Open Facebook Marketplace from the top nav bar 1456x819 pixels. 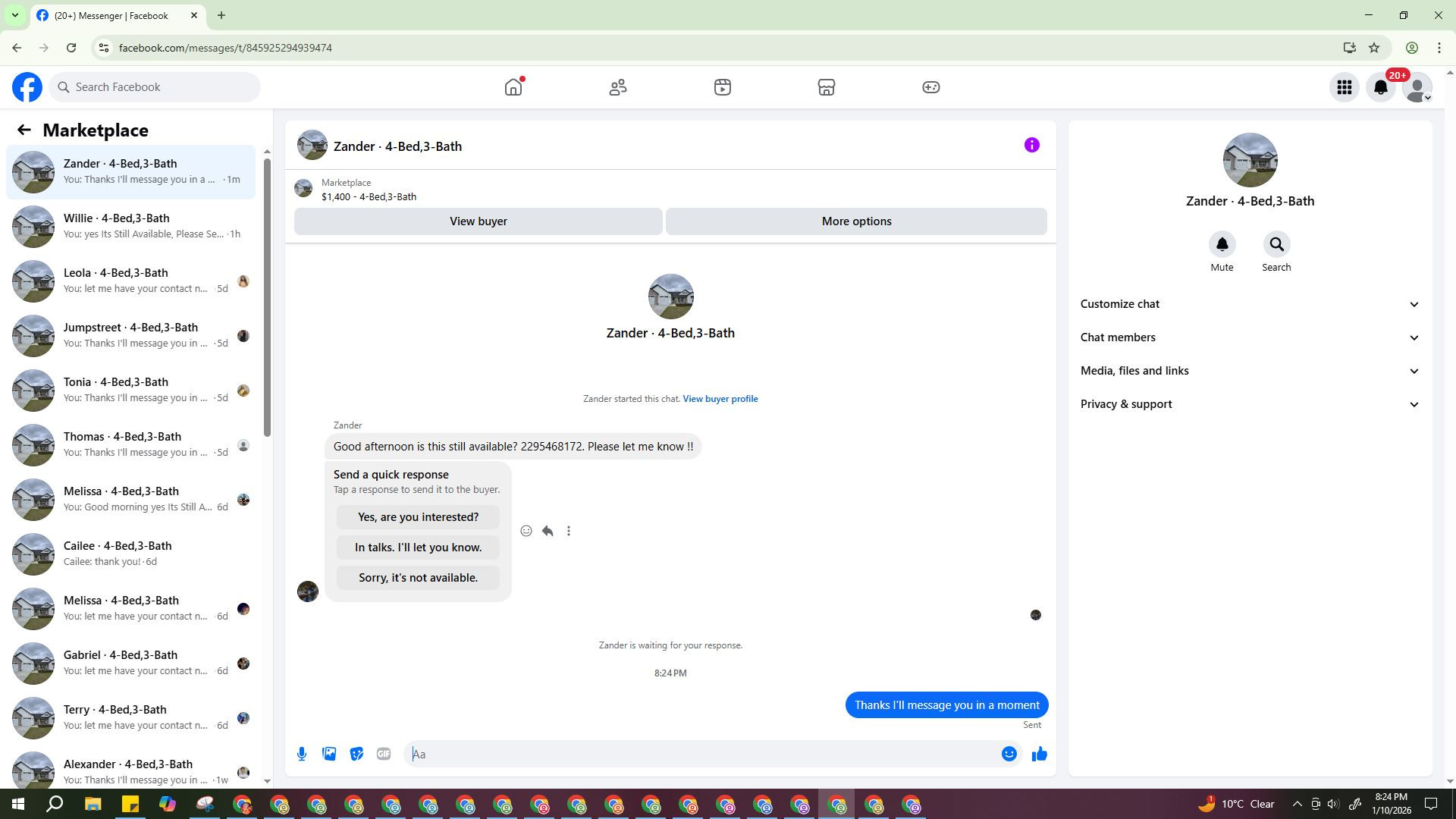pos(826,87)
